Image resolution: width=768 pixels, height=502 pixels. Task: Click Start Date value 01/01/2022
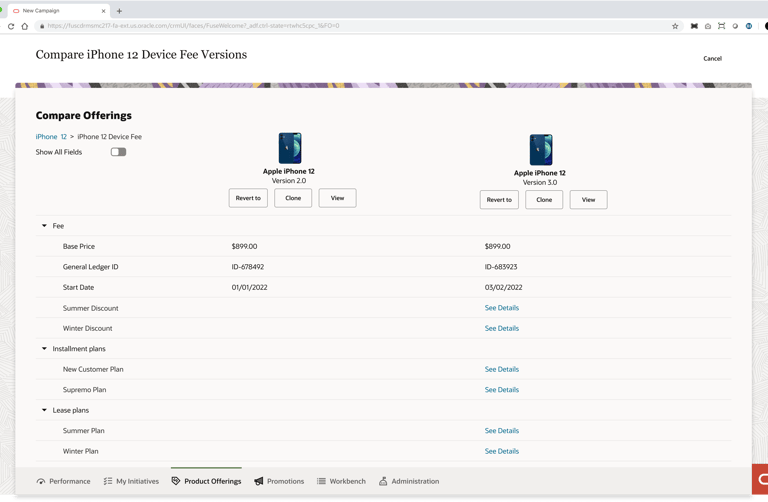click(x=250, y=287)
